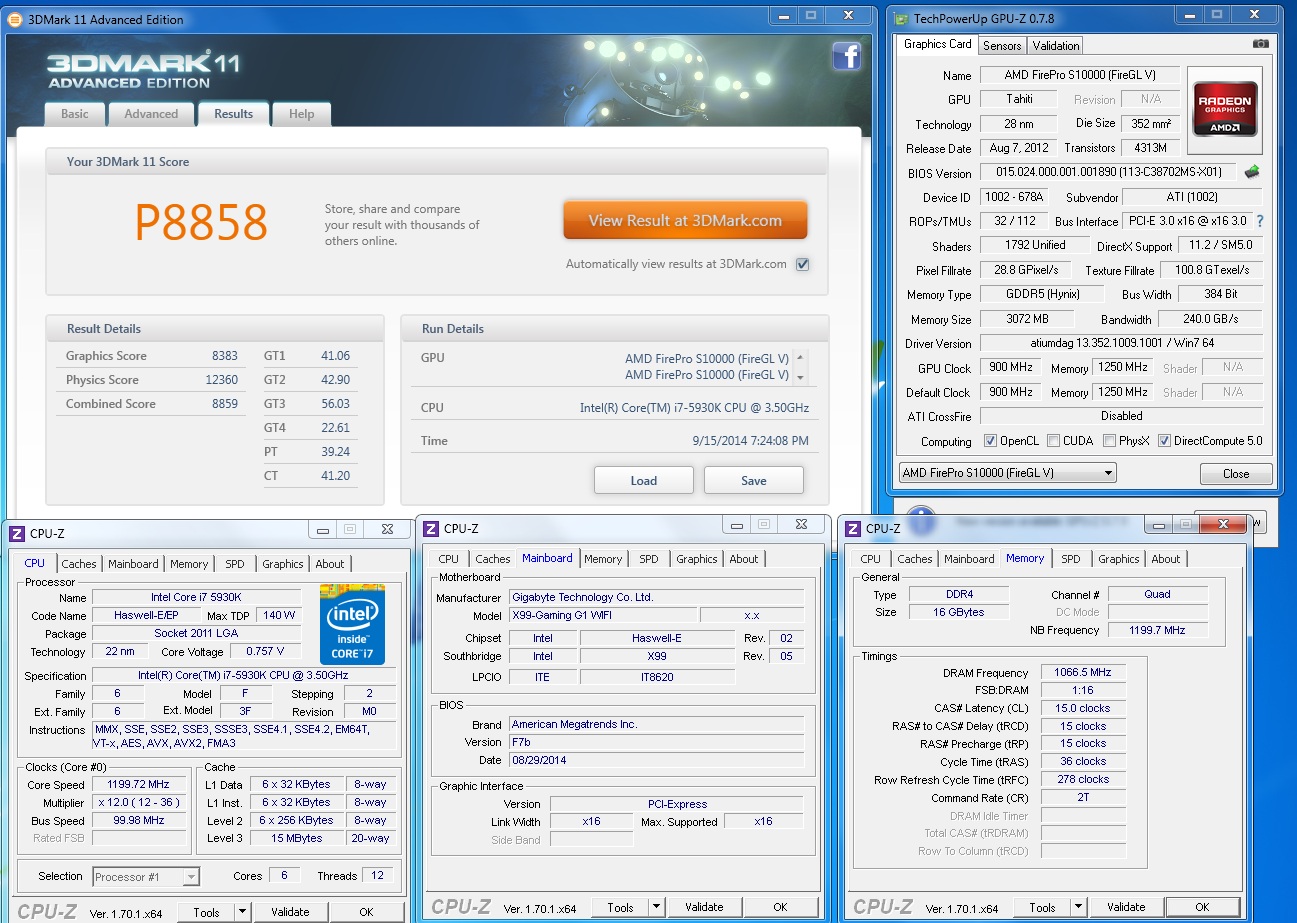
Task: Click the Radeon Graphics logo in GPU-Z
Action: click(1225, 108)
